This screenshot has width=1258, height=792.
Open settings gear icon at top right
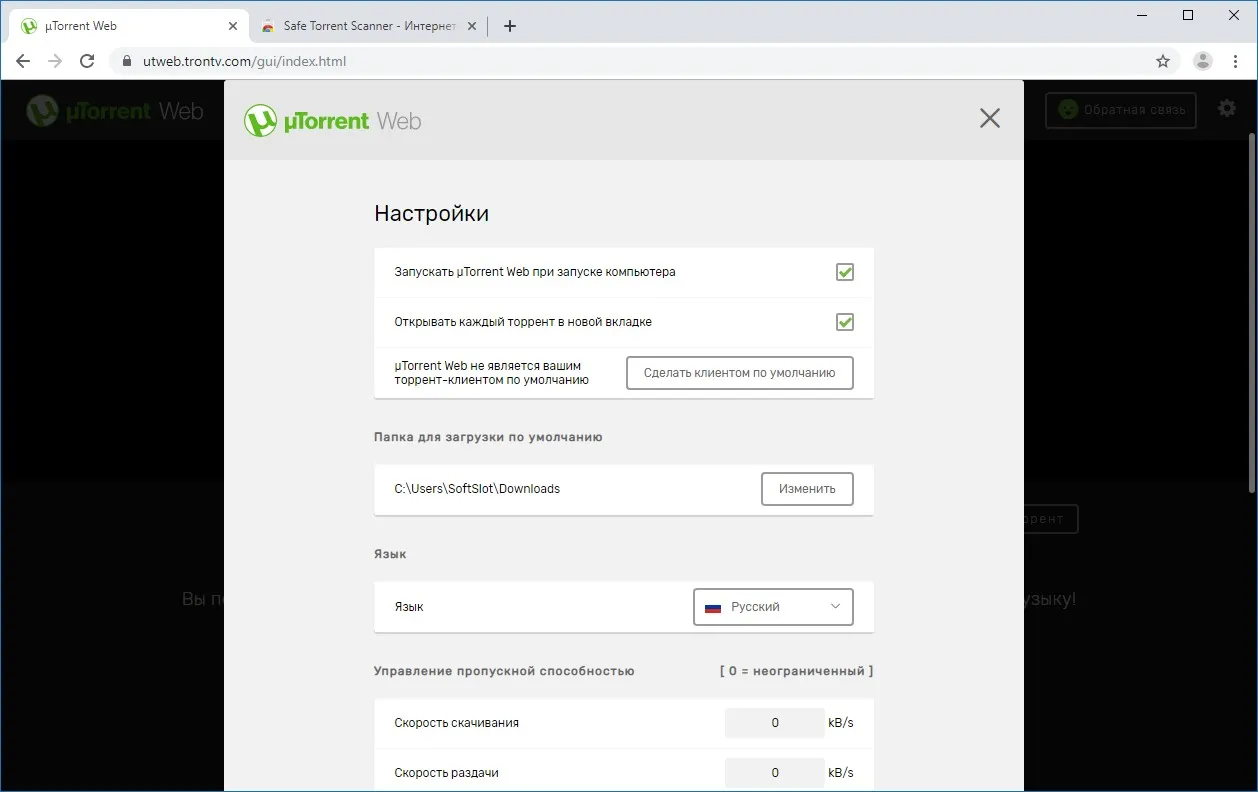(x=1227, y=108)
